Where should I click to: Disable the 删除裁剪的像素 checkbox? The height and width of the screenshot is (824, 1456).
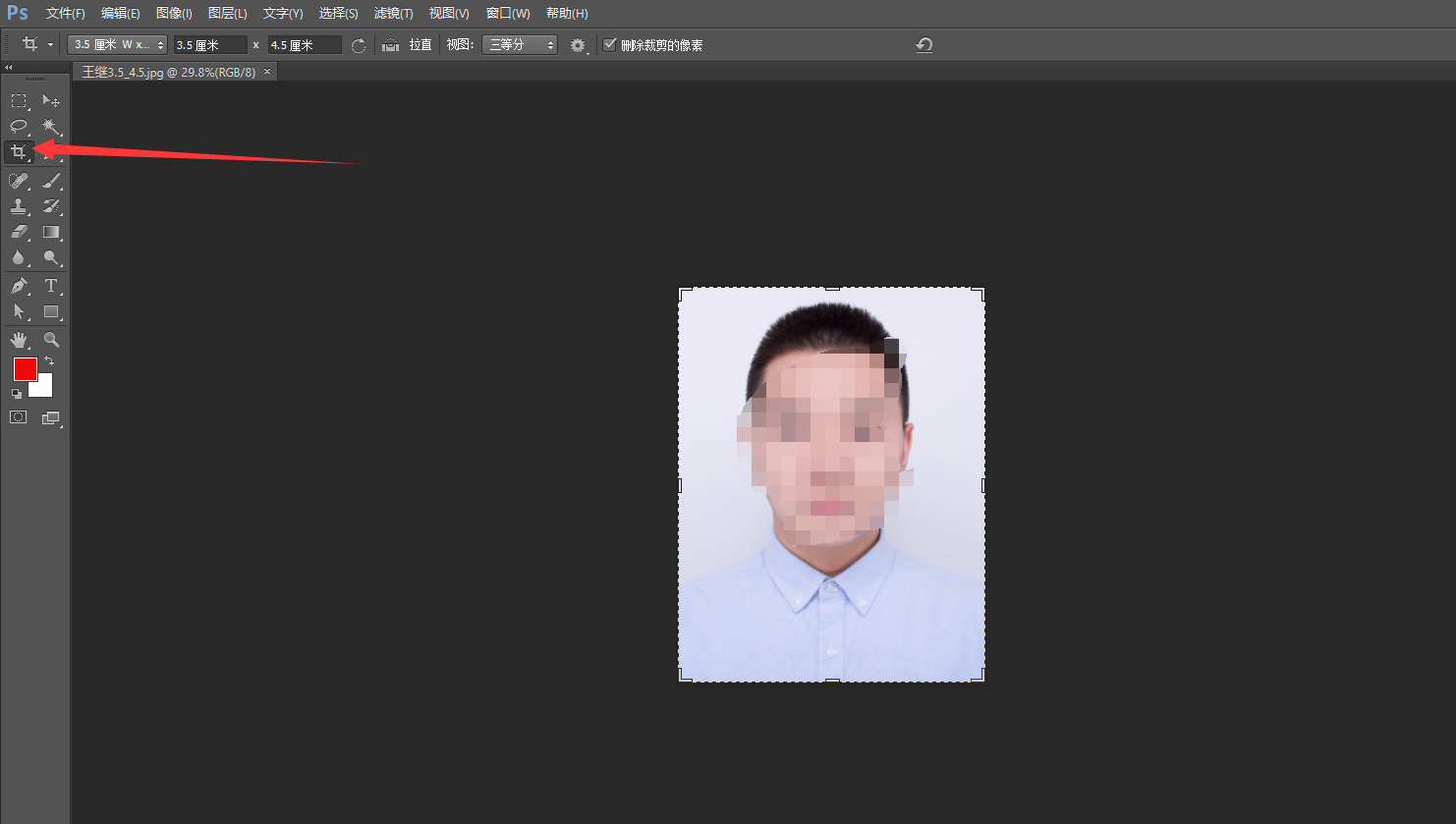coord(610,44)
